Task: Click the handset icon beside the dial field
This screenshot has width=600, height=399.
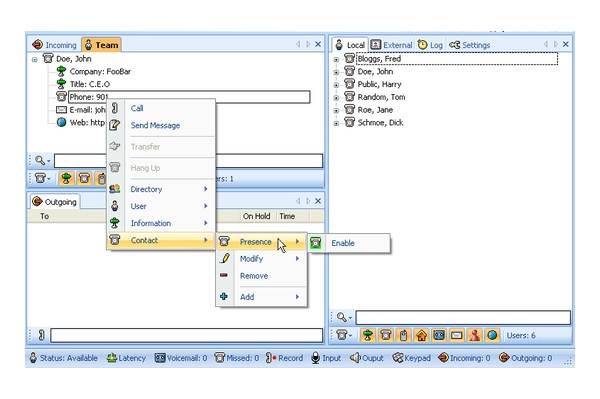Action: (42, 335)
